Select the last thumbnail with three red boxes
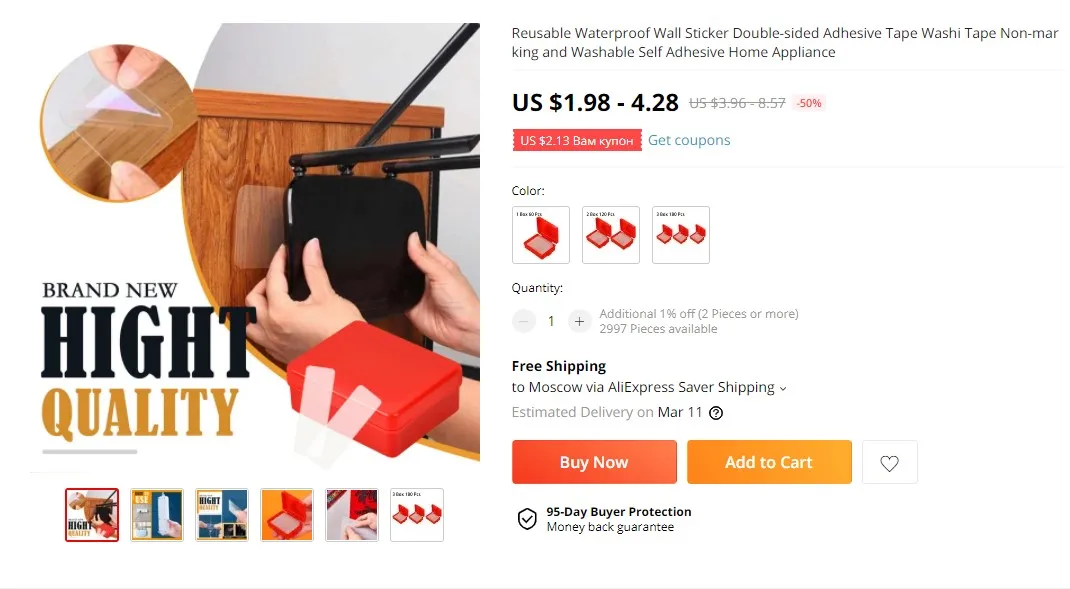The height and width of the screenshot is (589, 1070). coord(417,515)
